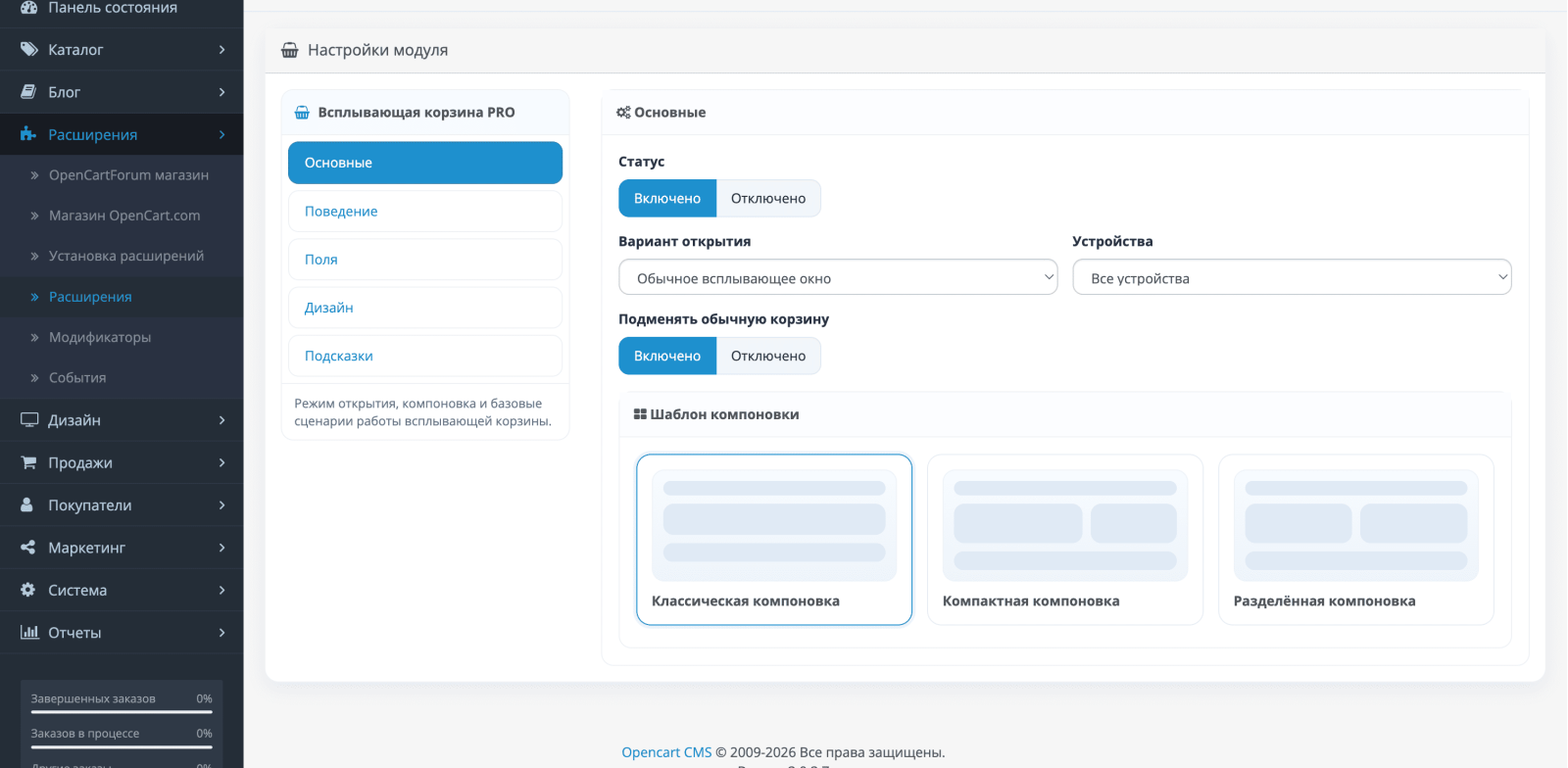Click the Маркетинг share icon
This screenshot has height=768, width=1568.
click(27, 548)
